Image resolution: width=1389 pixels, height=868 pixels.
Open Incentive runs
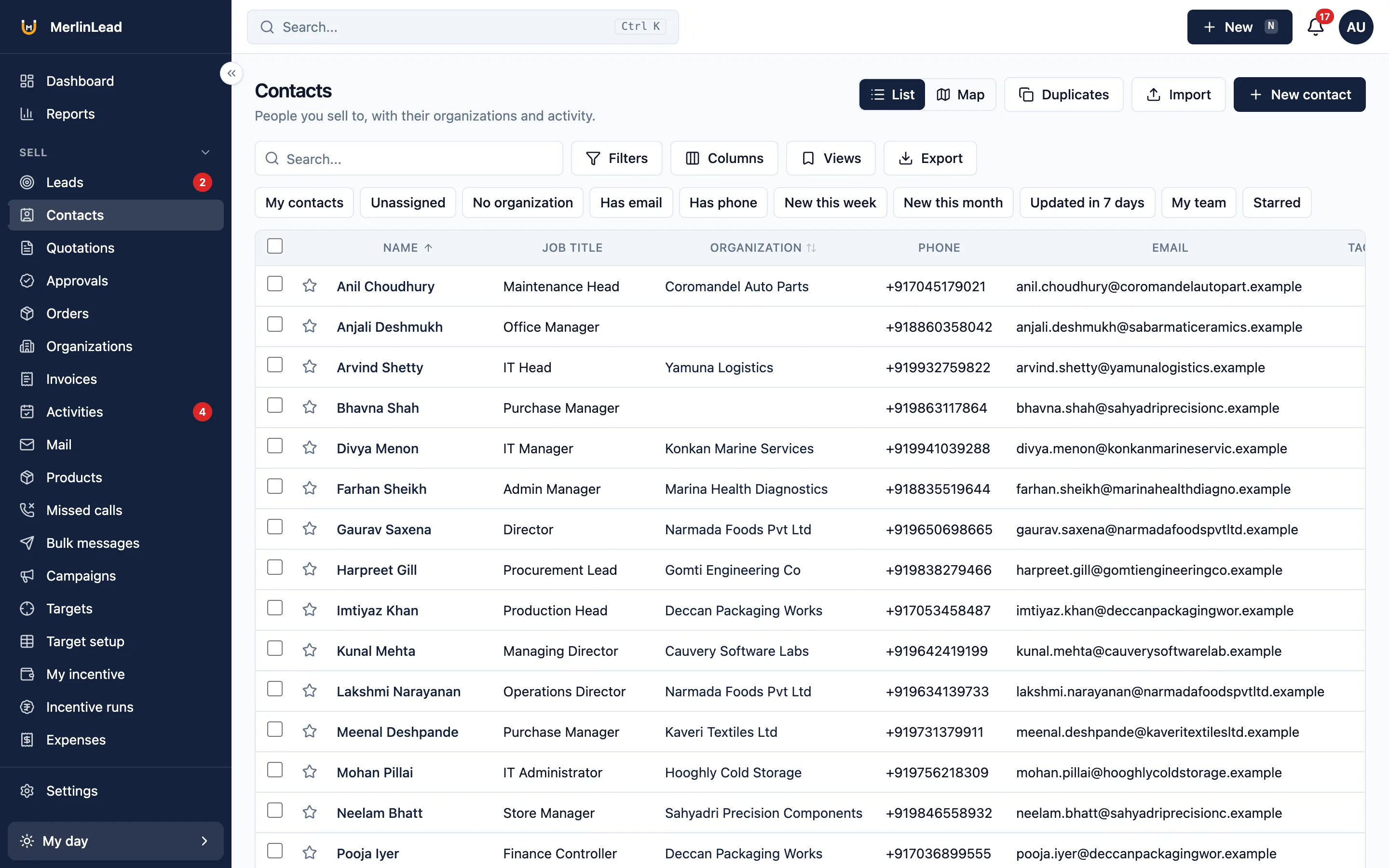coord(116,706)
